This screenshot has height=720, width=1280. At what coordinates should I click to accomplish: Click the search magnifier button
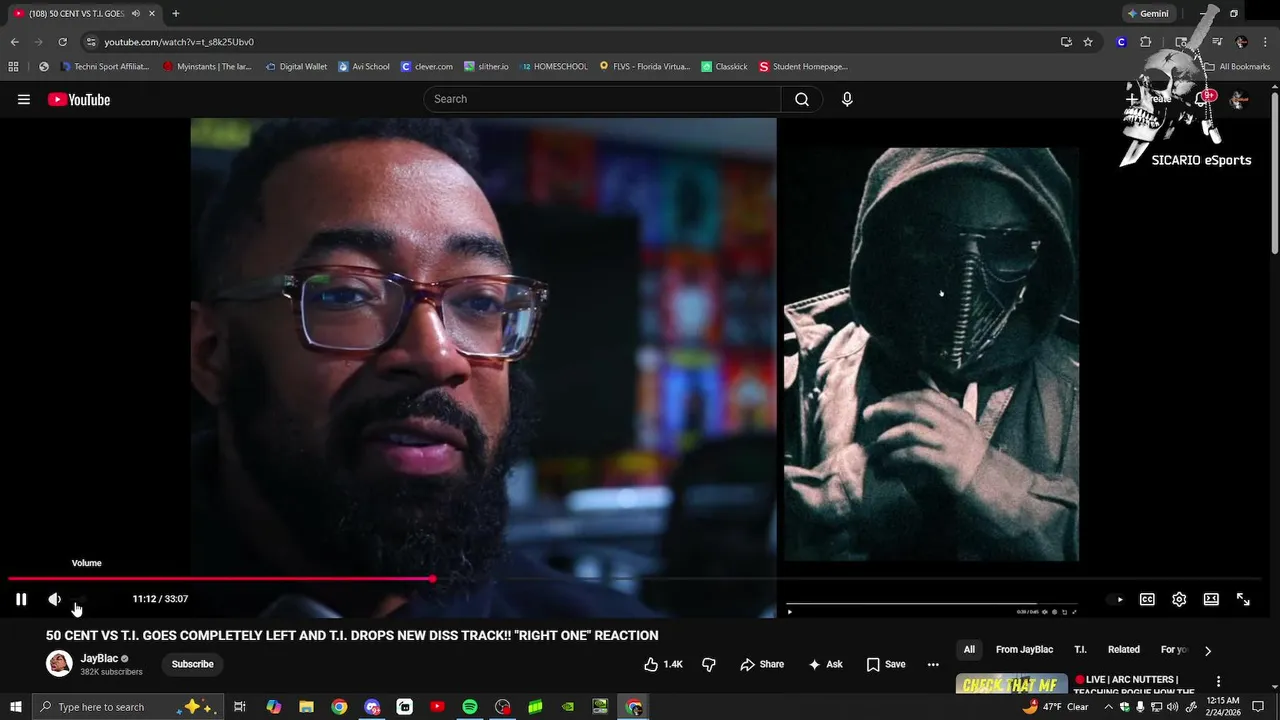point(802,99)
